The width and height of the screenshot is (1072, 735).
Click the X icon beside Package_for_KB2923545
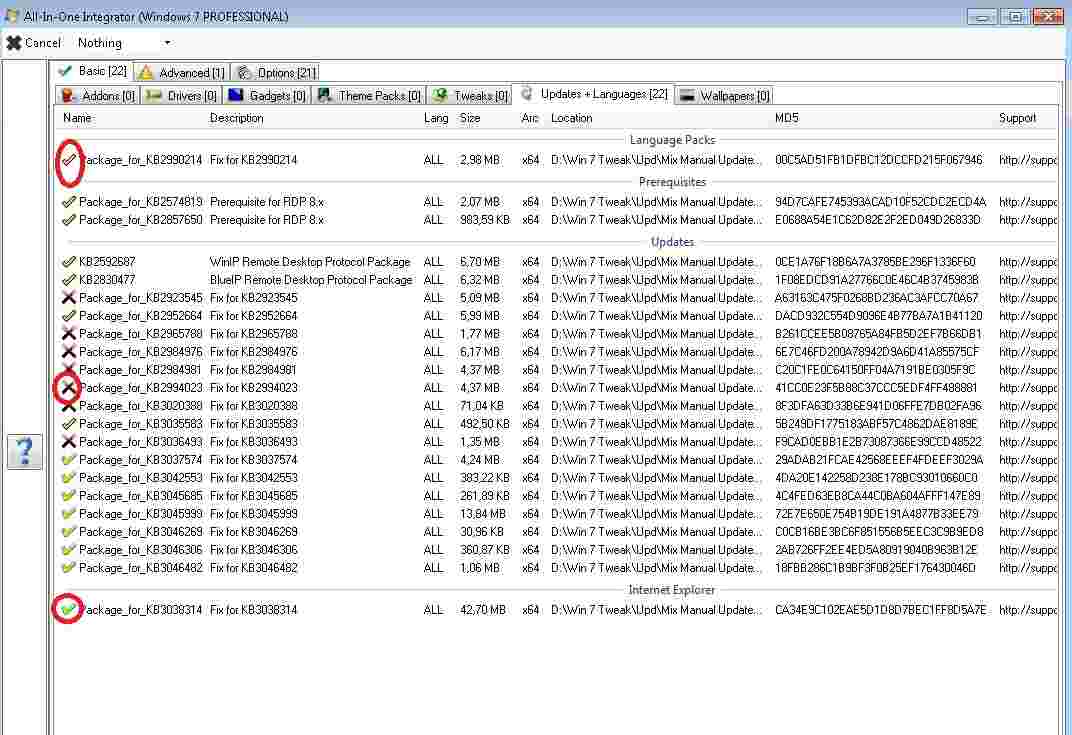(x=68, y=298)
